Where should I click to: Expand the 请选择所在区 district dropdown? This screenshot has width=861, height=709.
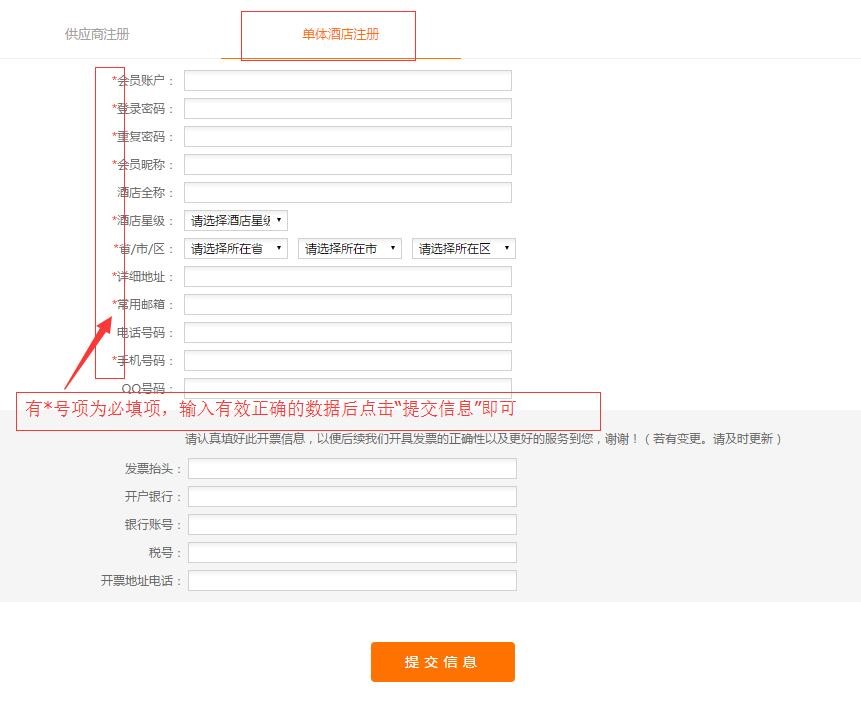click(464, 249)
